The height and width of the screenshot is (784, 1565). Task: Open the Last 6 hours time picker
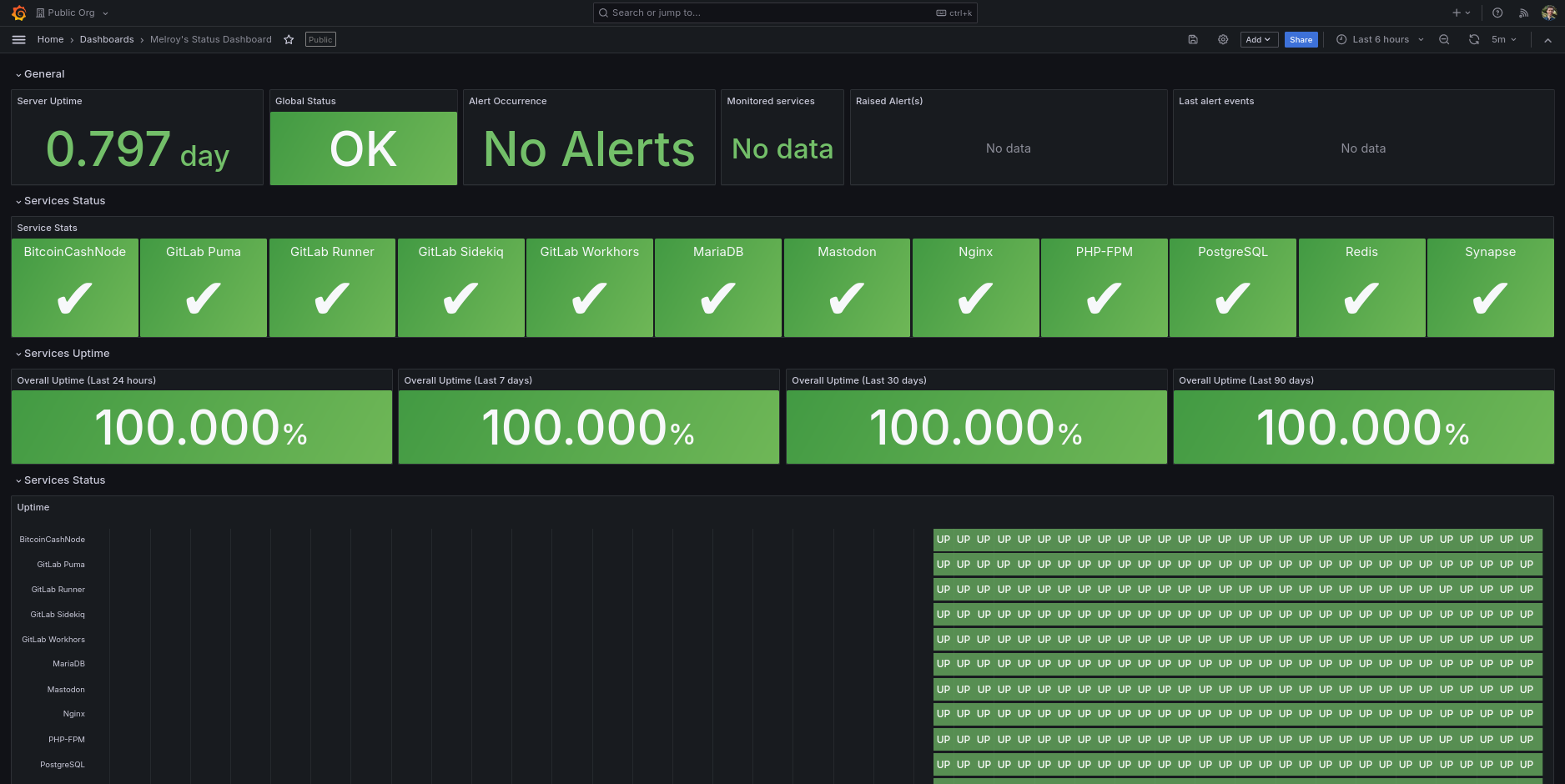pyautogui.click(x=1380, y=39)
